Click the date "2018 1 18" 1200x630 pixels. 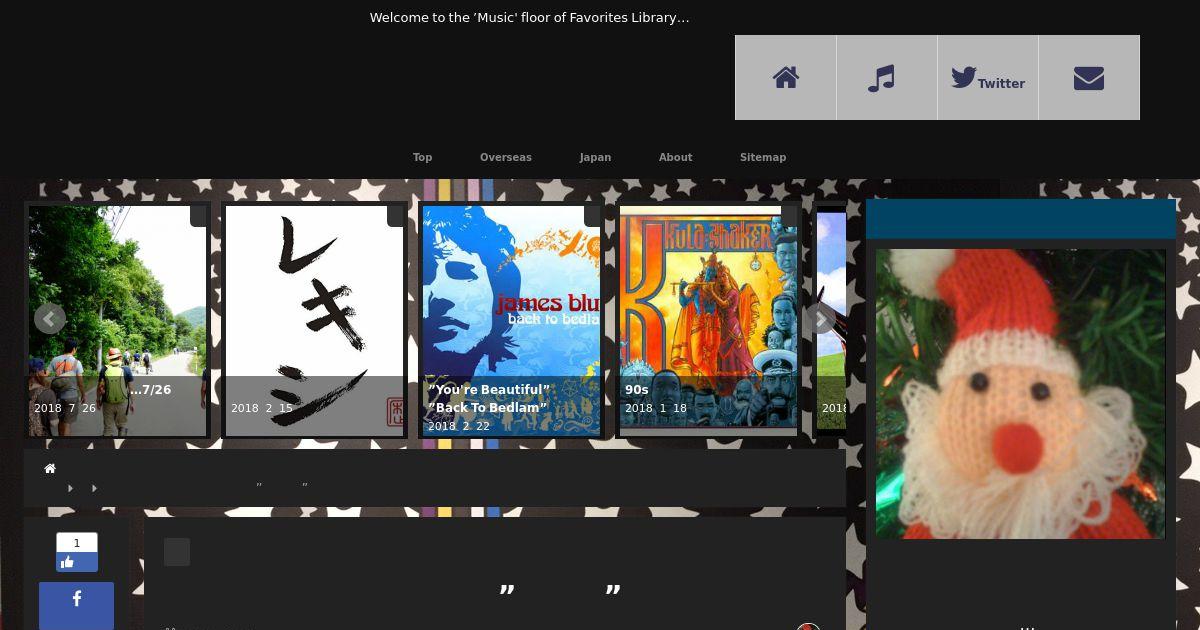tap(656, 408)
